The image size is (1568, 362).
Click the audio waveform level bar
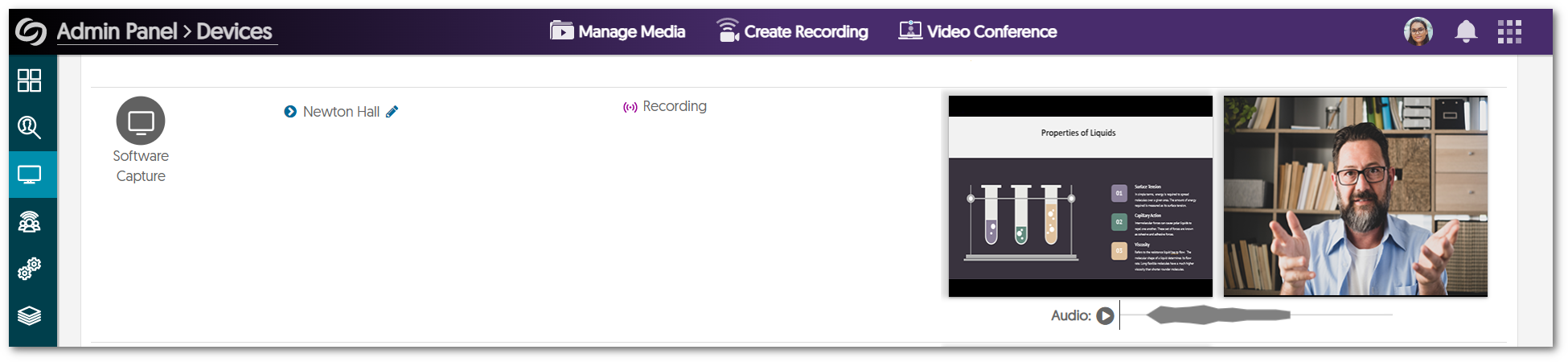click(x=1218, y=315)
